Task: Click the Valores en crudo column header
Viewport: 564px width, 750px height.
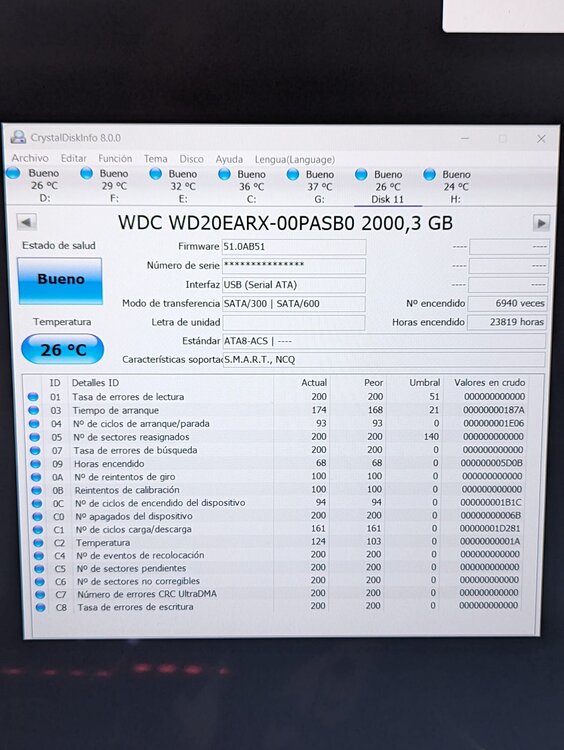Action: tap(489, 382)
